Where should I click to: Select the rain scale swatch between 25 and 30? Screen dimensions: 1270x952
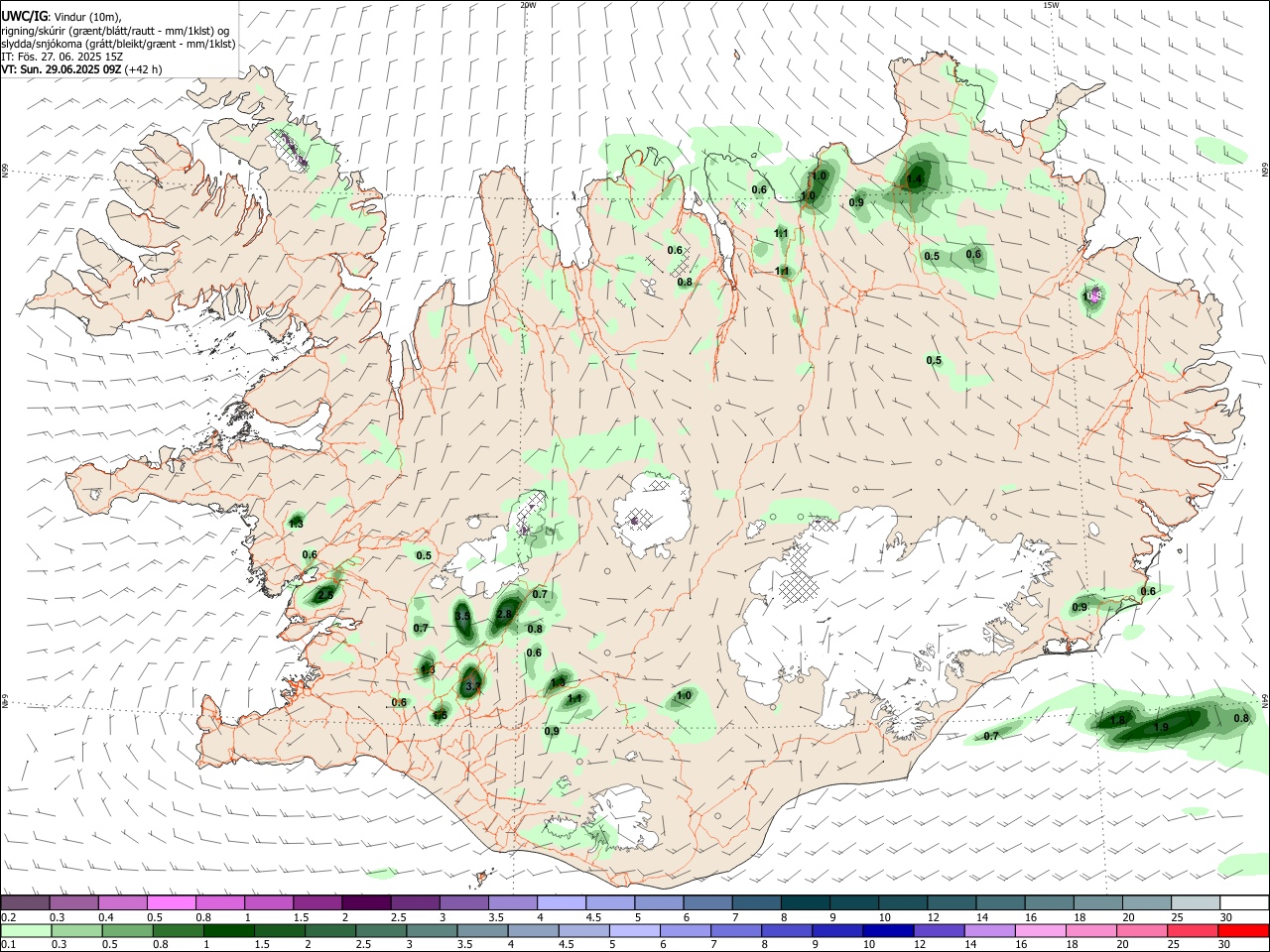[1193, 931]
